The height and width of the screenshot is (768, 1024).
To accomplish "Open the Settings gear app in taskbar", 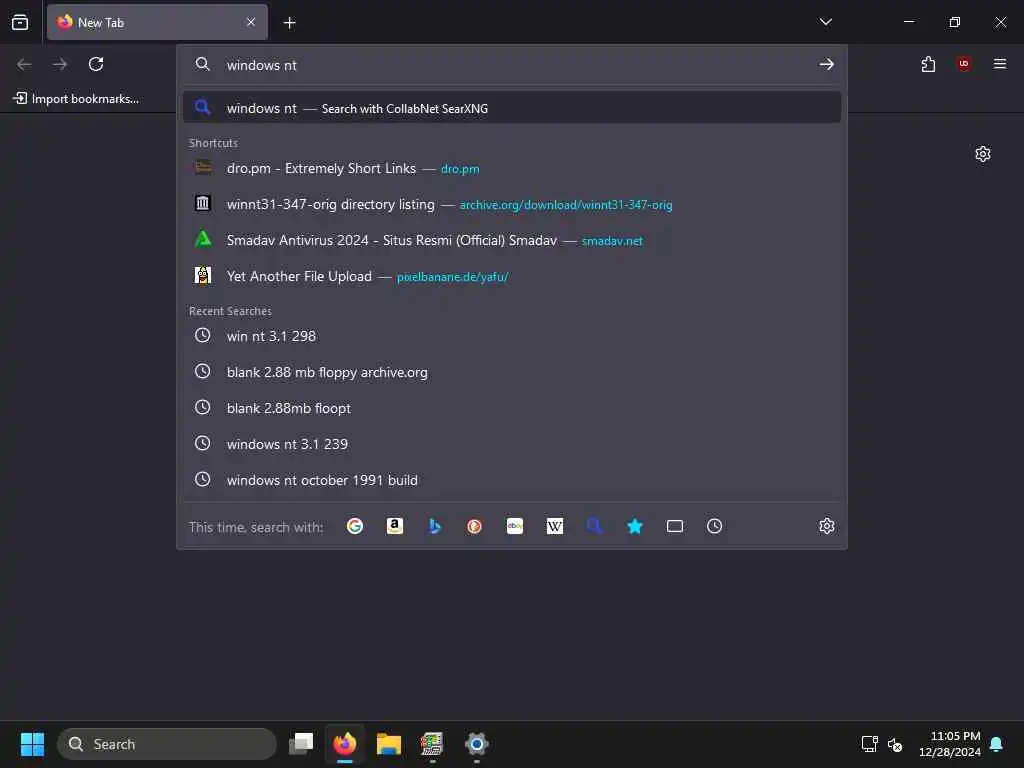I will [477, 744].
